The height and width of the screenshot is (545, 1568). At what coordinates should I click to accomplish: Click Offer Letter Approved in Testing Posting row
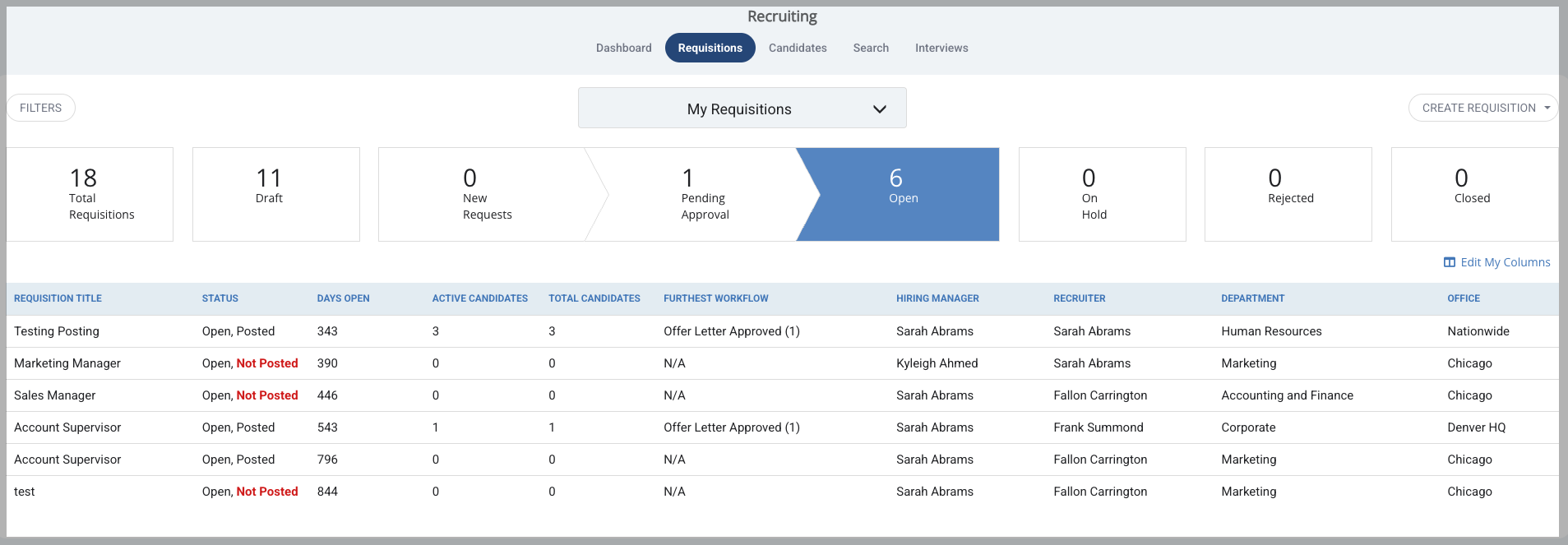point(732,331)
